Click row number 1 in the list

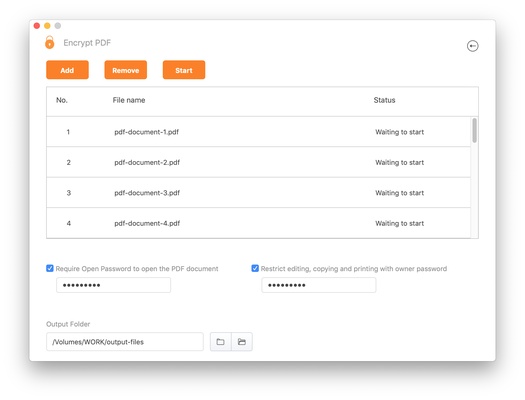(68, 132)
